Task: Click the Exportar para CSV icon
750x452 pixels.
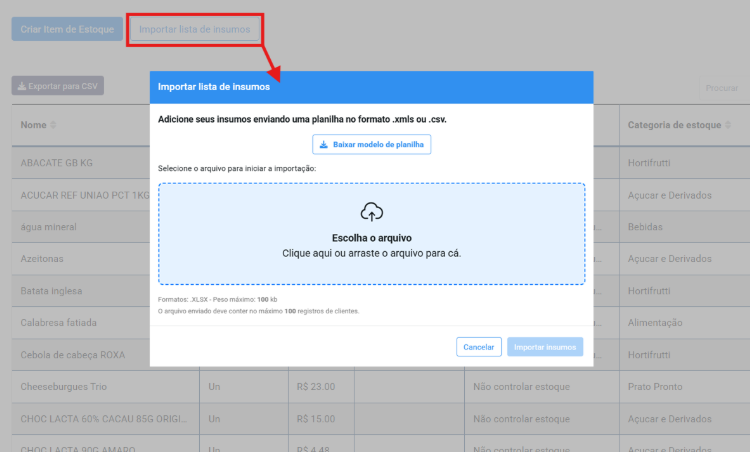Action: [x=20, y=87]
